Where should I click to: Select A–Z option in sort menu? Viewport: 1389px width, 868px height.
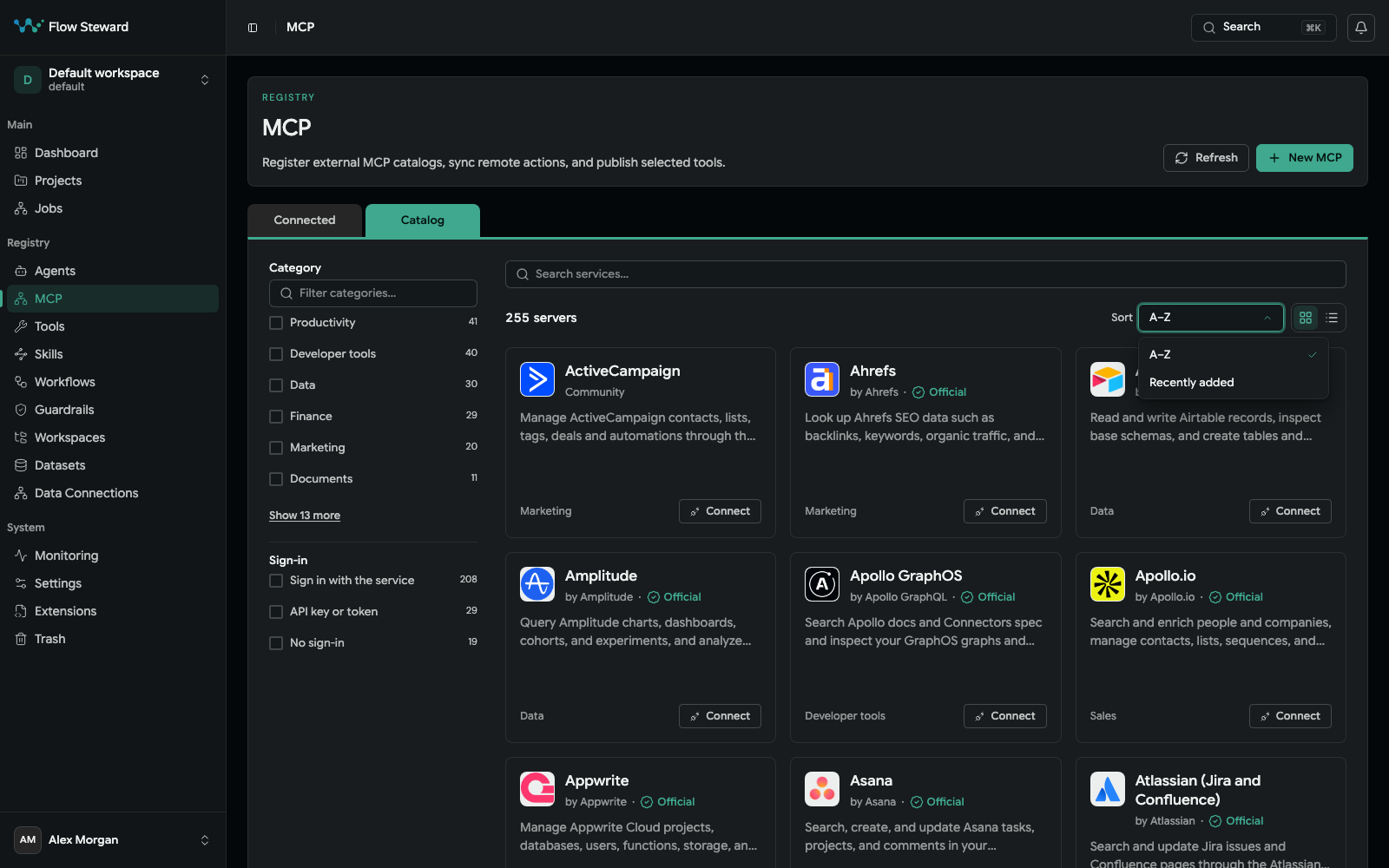click(x=1234, y=355)
